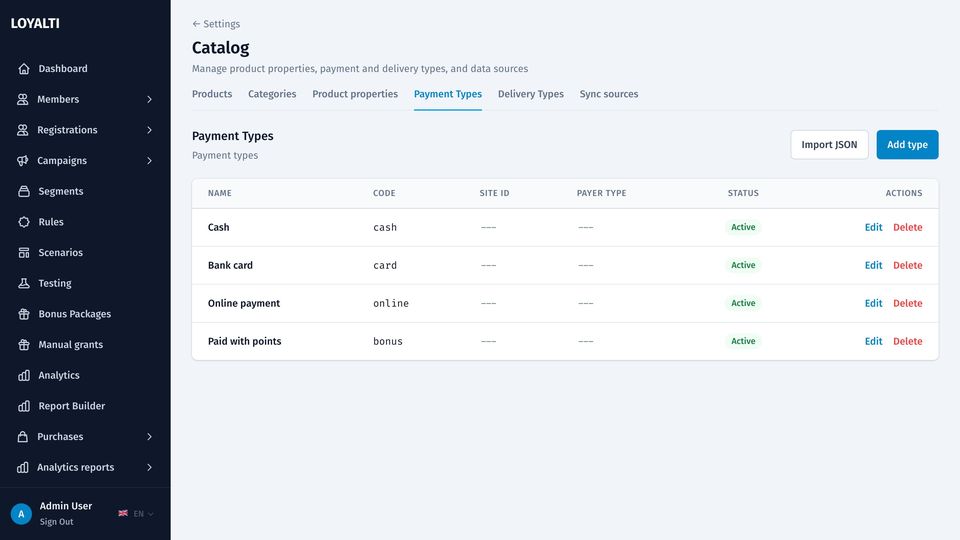960x540 pixels.
Task: Expand the Purchases submenu chevron
Action: [149, 437]
